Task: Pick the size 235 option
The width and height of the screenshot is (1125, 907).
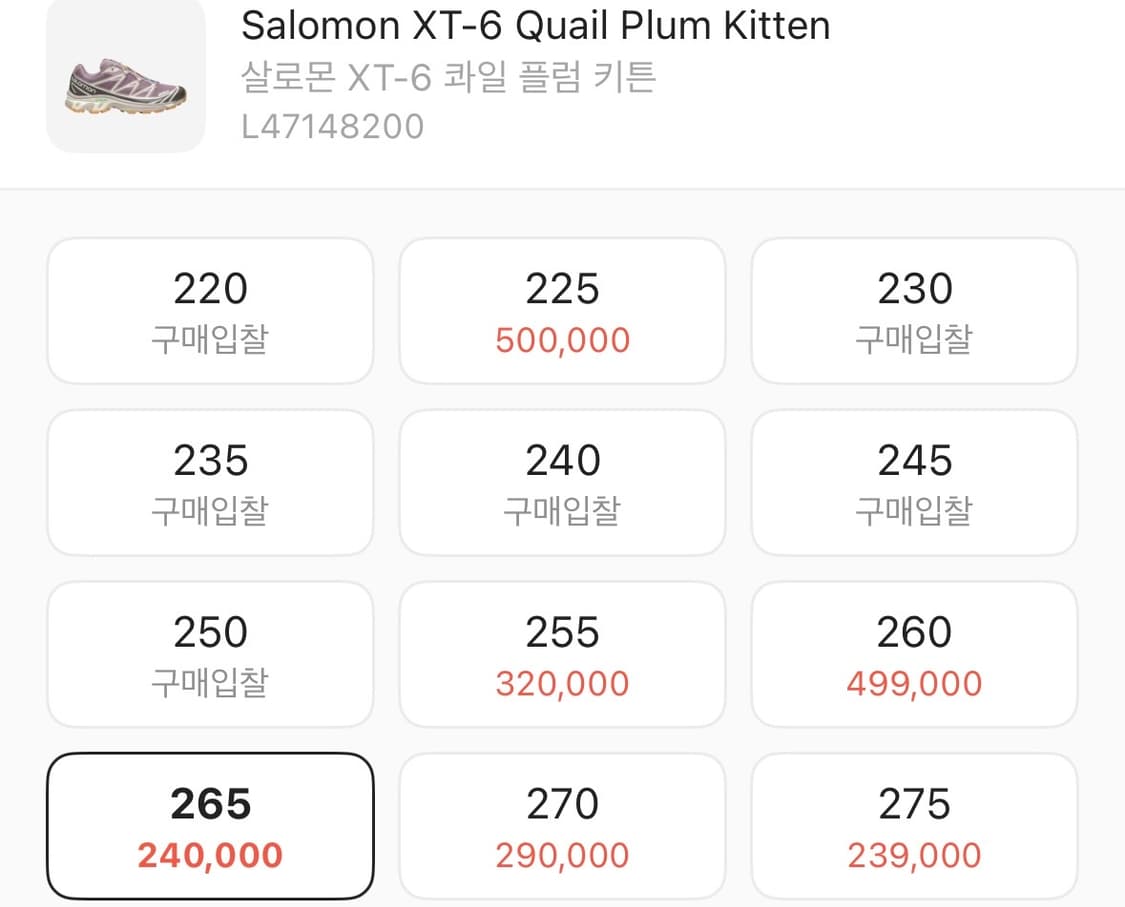Action: pos(210,483)
